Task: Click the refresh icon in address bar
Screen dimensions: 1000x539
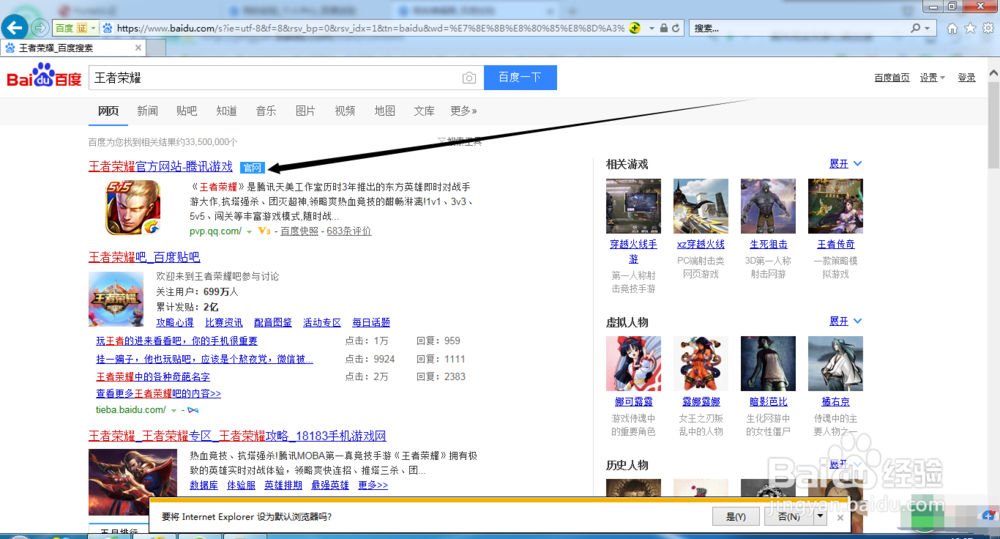Action: [x=675, y=28]
